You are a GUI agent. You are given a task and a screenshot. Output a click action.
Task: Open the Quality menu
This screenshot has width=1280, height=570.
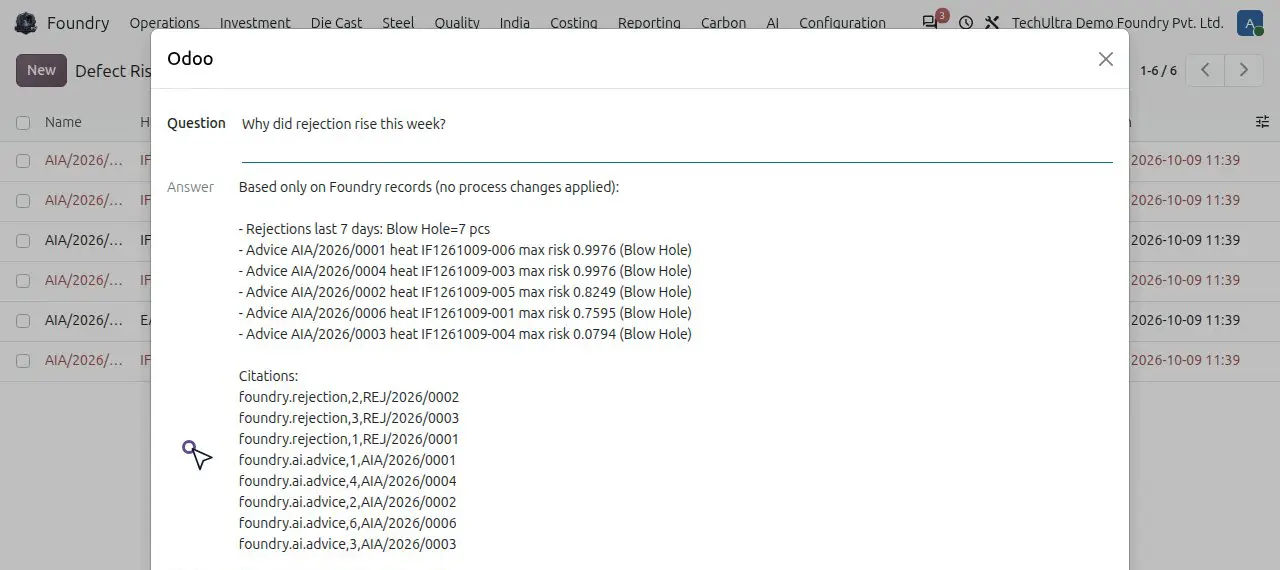pos(457,23)
